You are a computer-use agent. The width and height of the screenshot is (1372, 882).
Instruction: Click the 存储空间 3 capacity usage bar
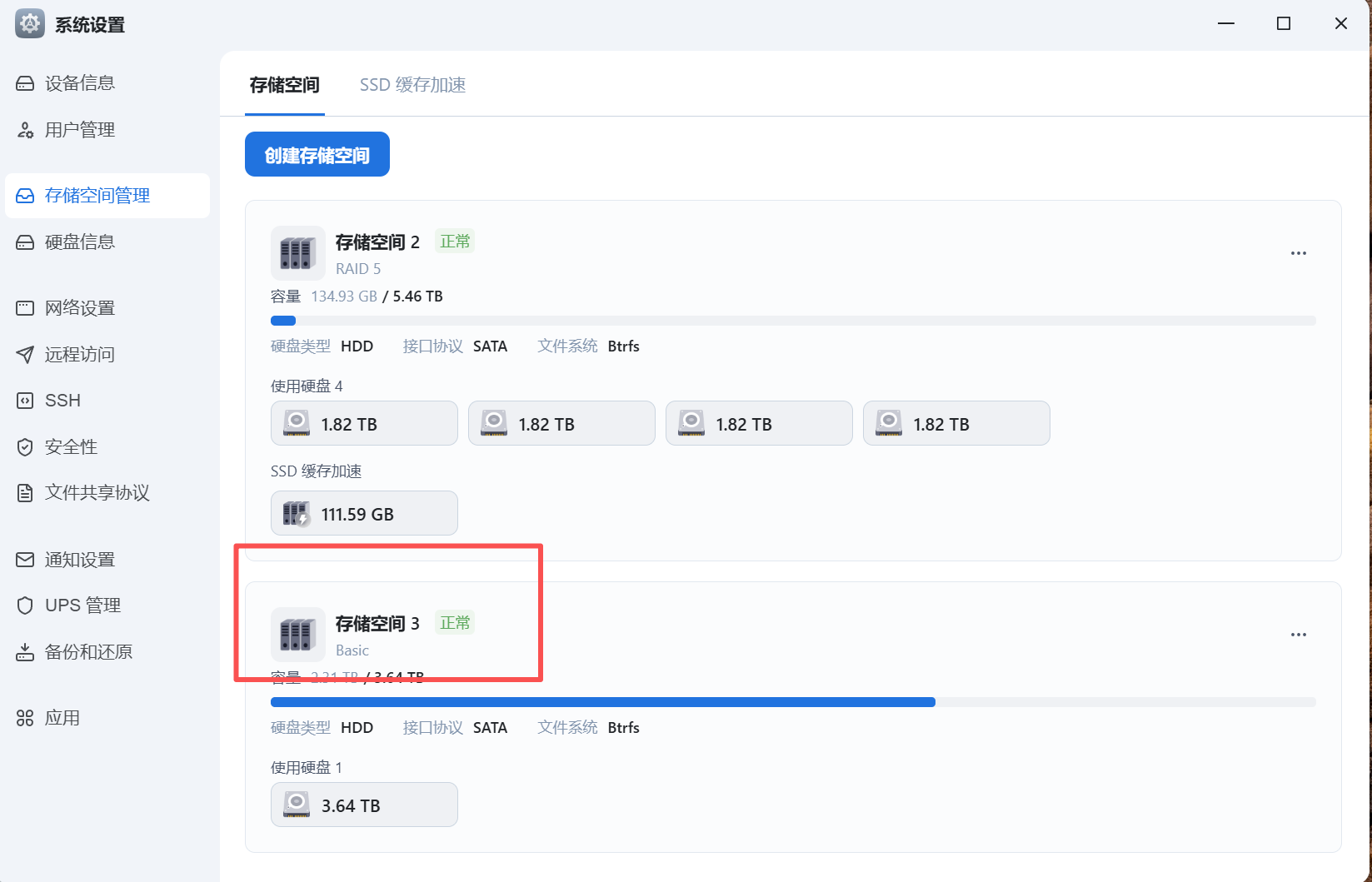point(792,702)
